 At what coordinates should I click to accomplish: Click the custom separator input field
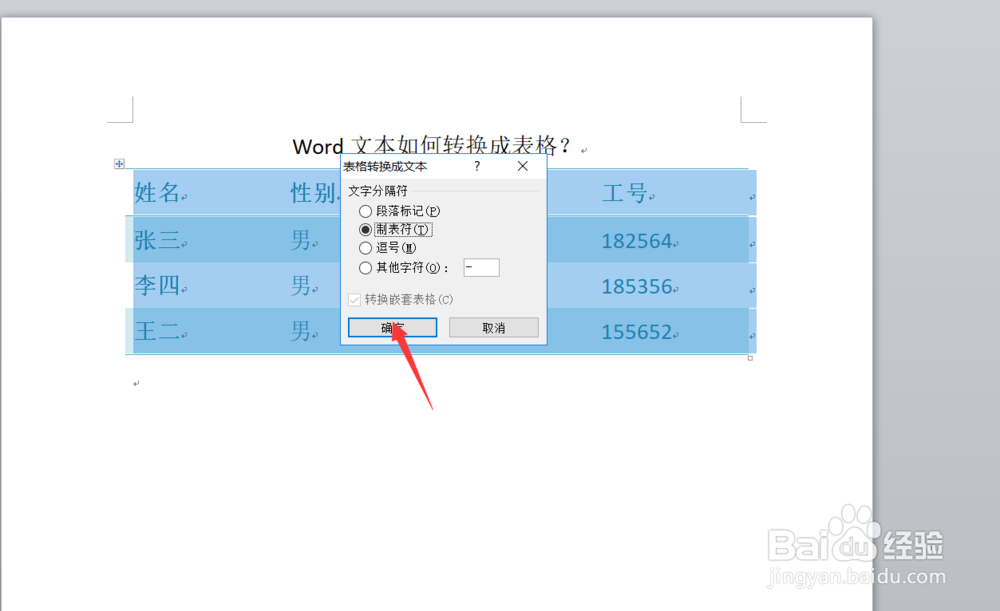(x=480, y=267)
